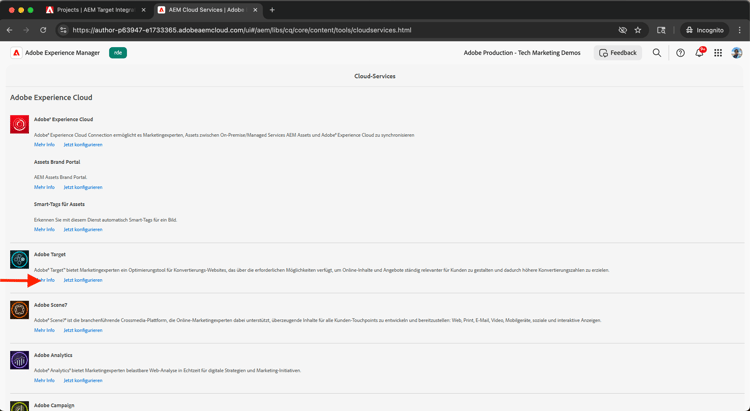The width and height of the screenshot is (750, 411).
Task: Open the search magnifier in header
Action: 657,53
